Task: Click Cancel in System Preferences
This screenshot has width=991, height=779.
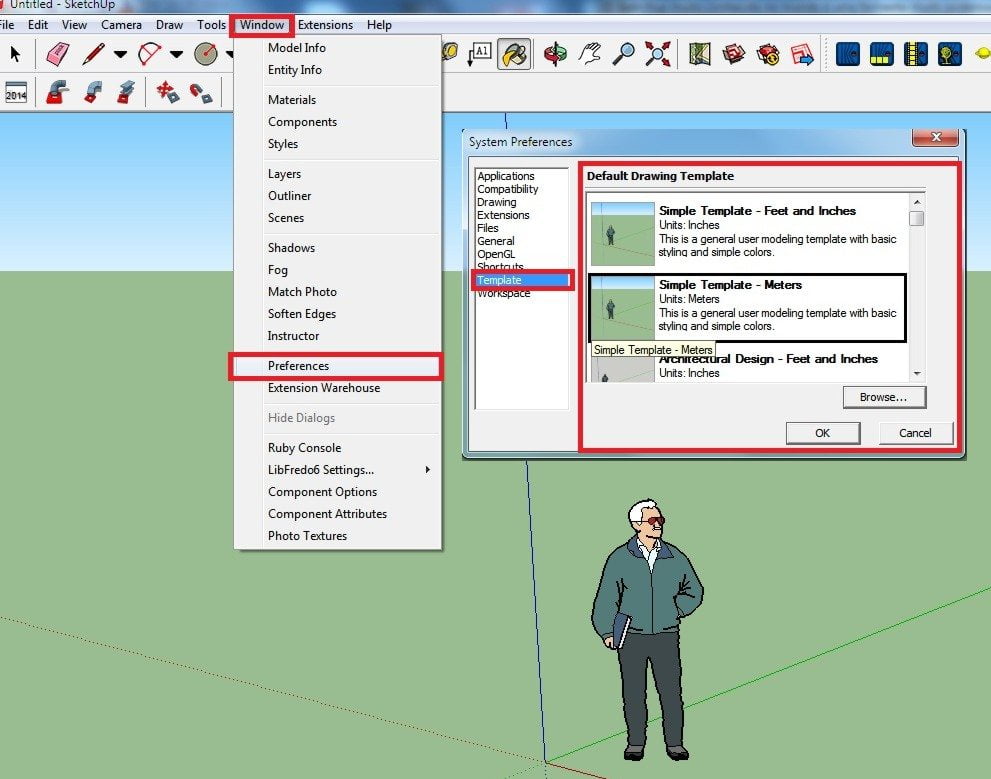Action: [x=915, y=433]
